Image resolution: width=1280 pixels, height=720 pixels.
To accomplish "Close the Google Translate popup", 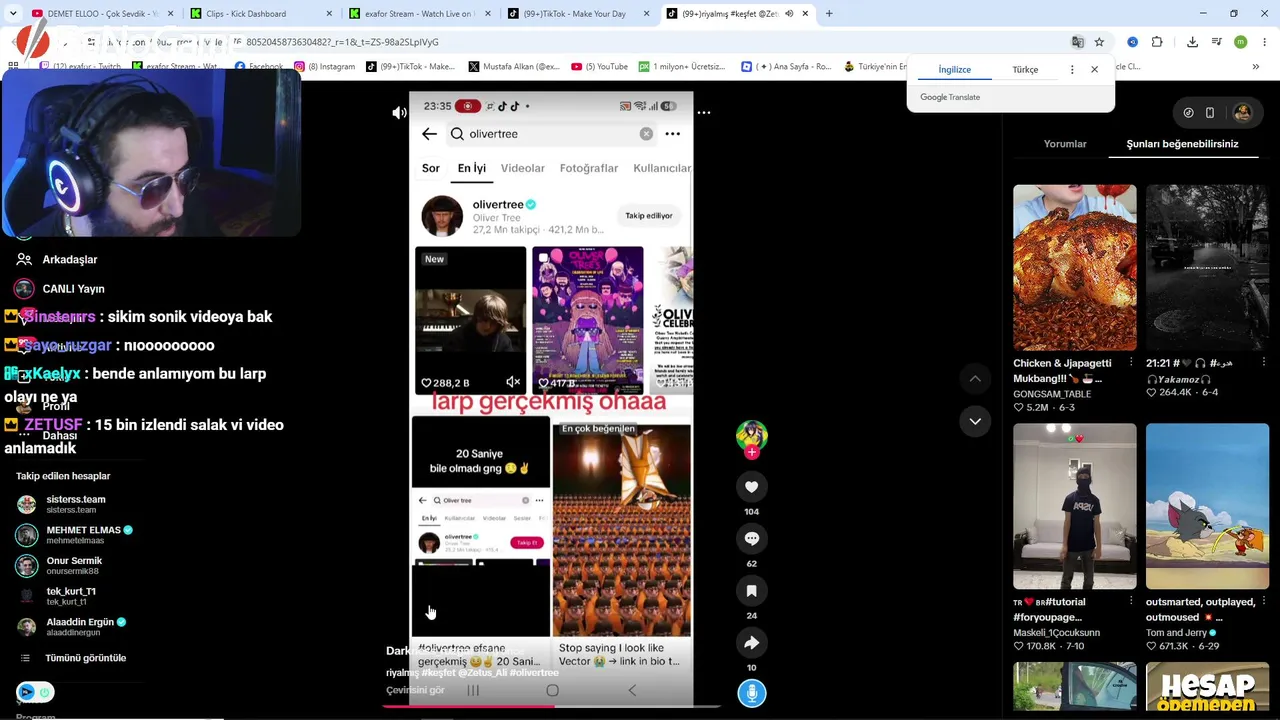I will (1094, 70).
